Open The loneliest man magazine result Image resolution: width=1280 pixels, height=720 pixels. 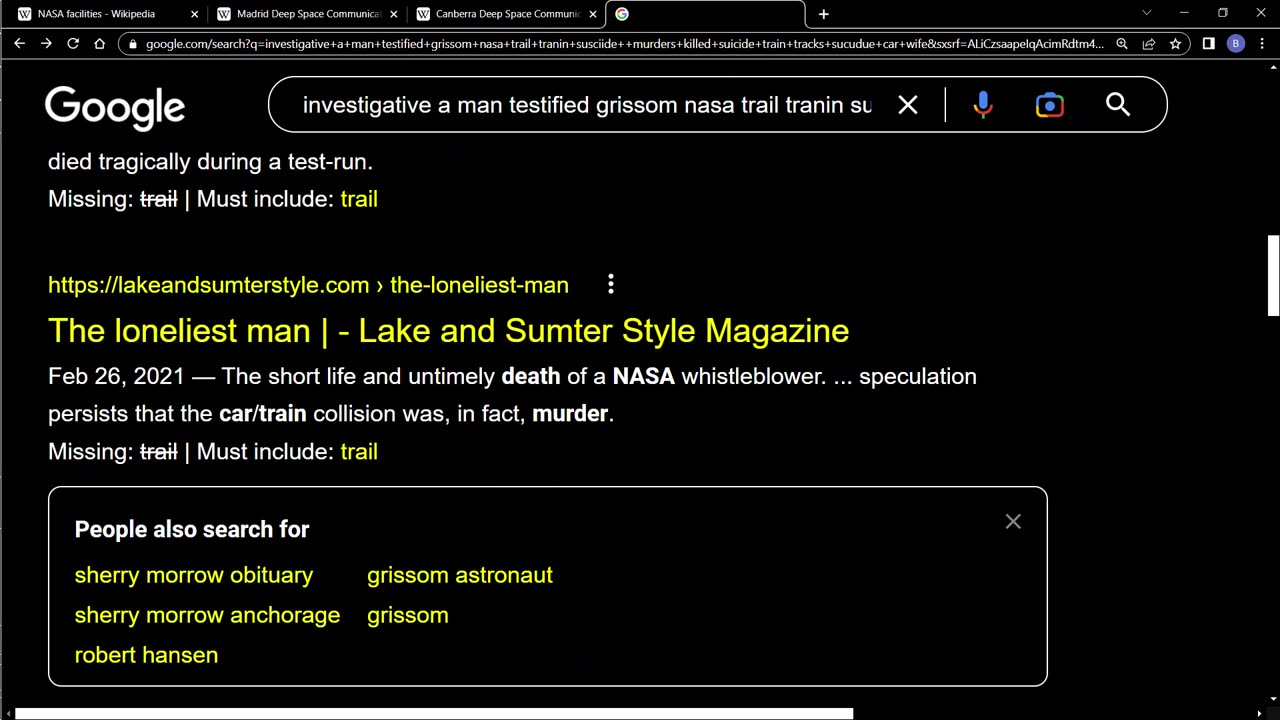click(x=448, y=331)
